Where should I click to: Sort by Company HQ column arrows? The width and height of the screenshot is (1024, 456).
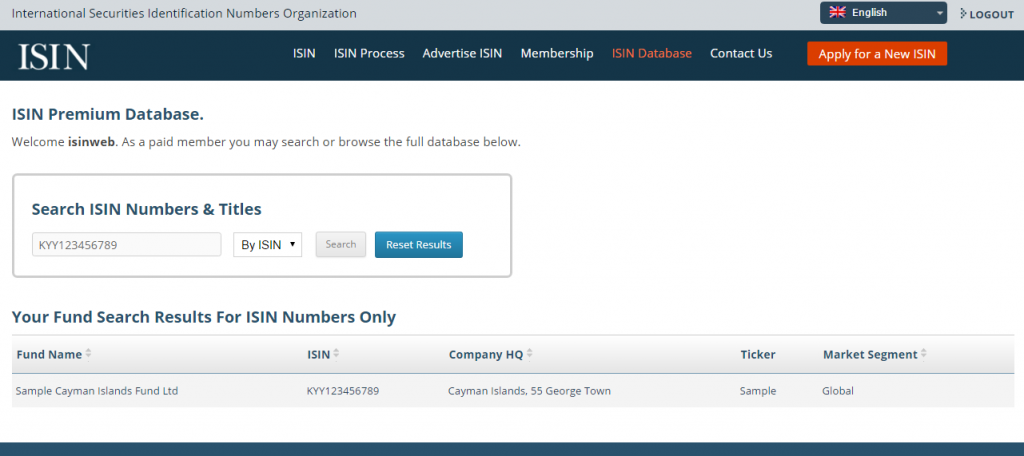pyautogui.click(x=530, y=354)
